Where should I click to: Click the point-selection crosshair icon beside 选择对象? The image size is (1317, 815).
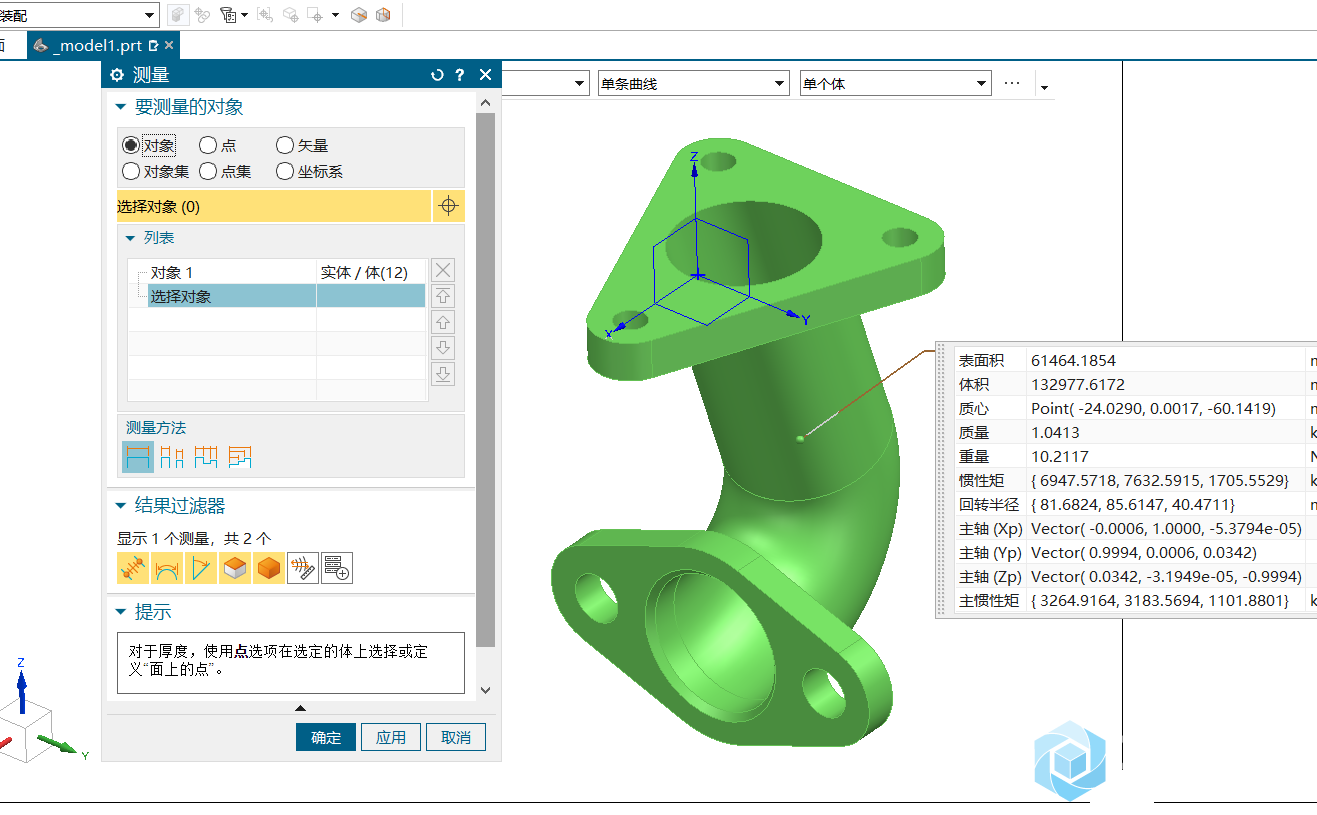(x=449, y=206)
